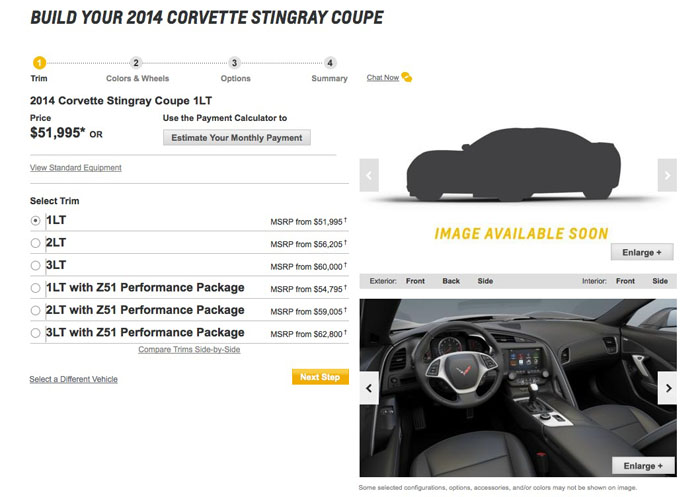The height and width of the screenshot is (497, 700).
Task: Click step 1 Trim circle
Action: pyautogui.click(x=39, y=63)
